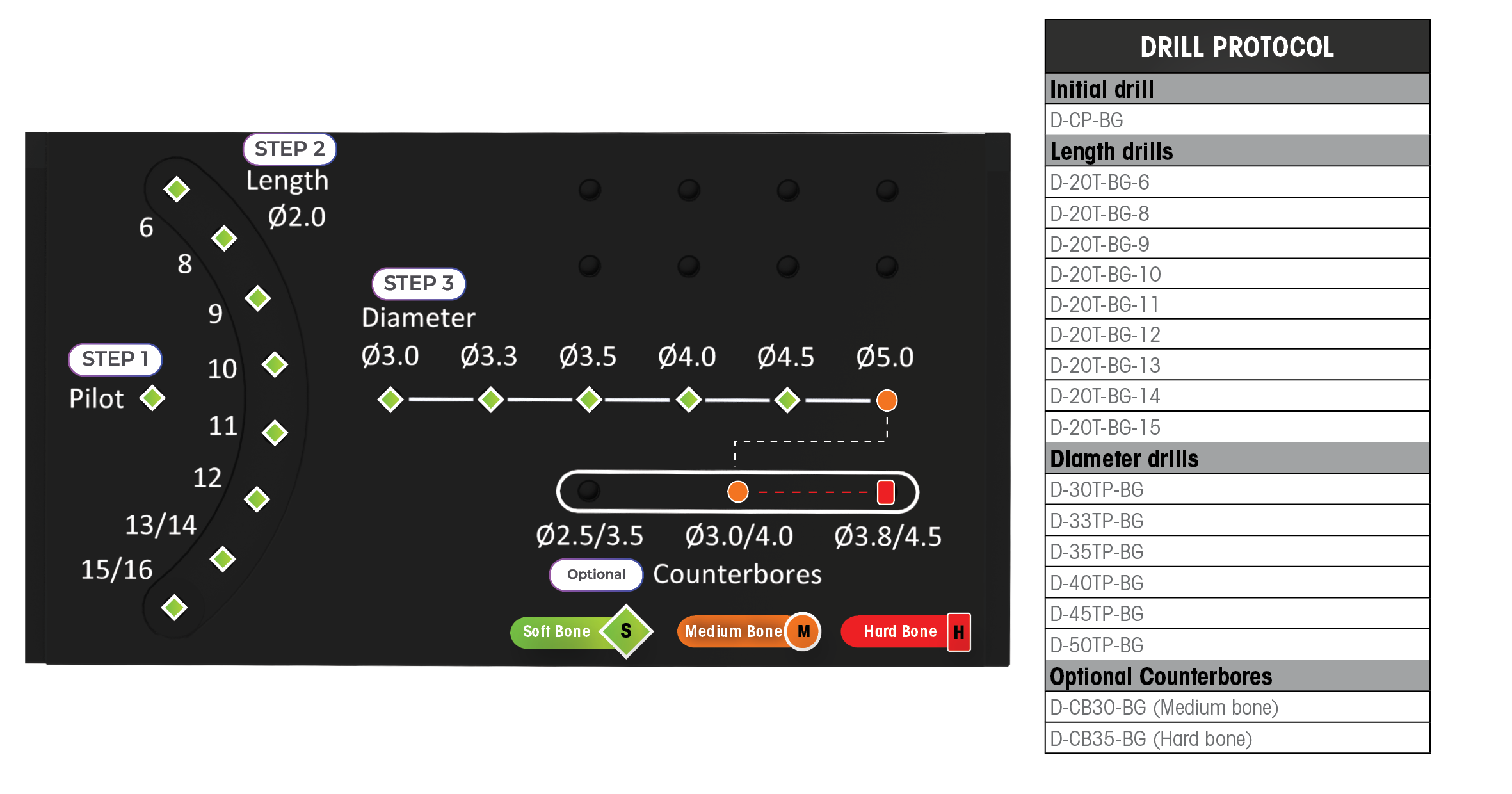The image size is (1512, 794).
Task: Click the Ø3.8/4.5 counterbore size label
Action: [888, 536]
